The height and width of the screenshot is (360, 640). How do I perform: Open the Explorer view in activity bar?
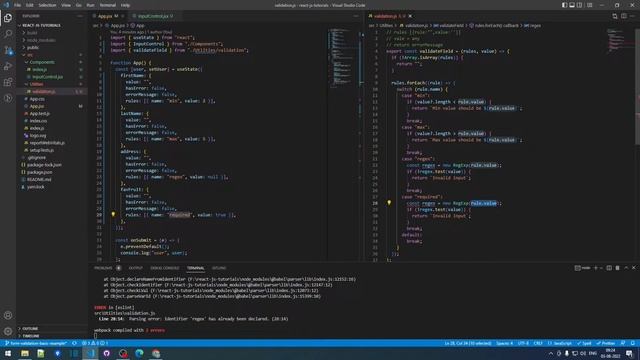point(8,18)
